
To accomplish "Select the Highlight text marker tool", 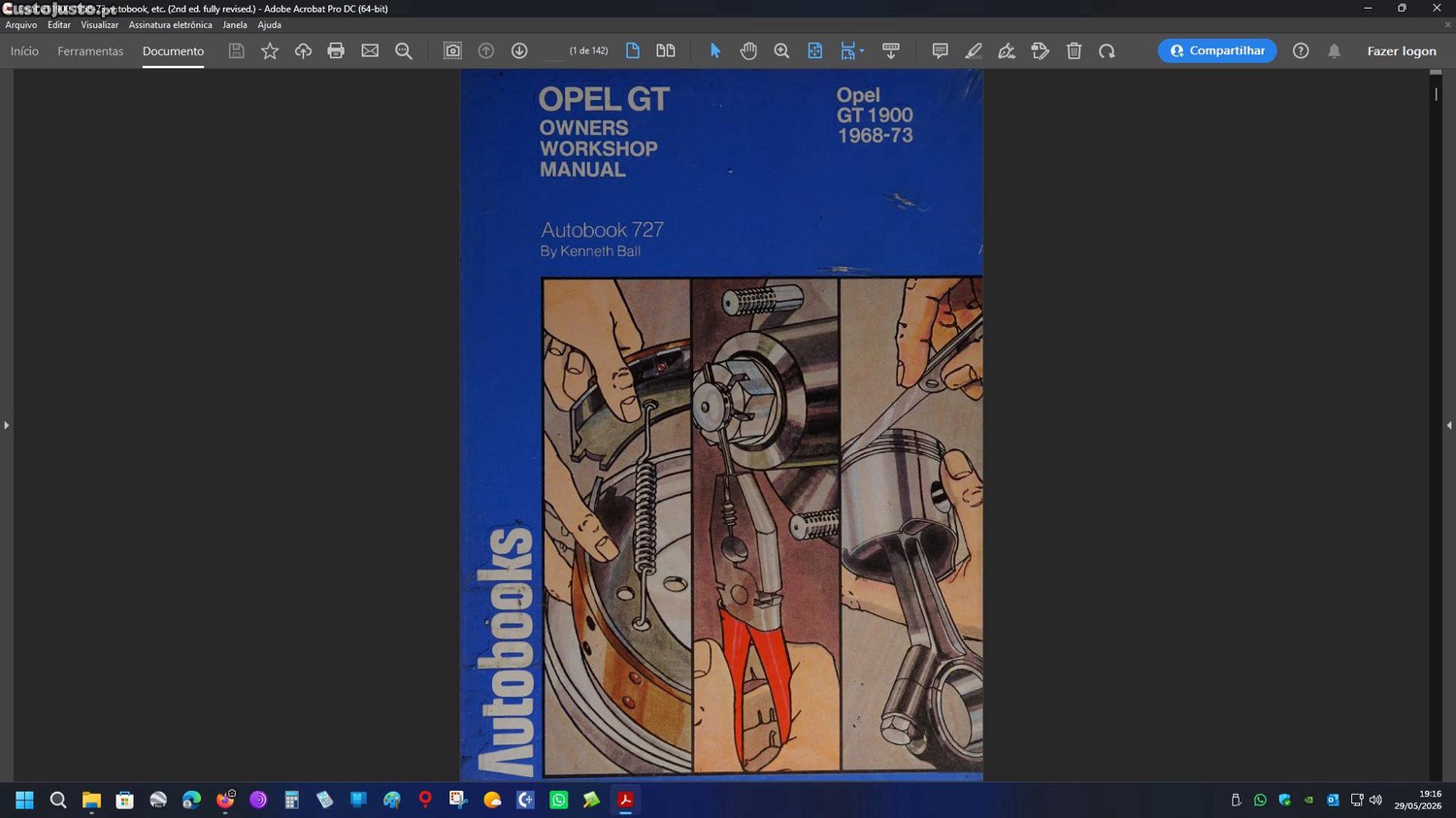I will click(x=974, y=50).
